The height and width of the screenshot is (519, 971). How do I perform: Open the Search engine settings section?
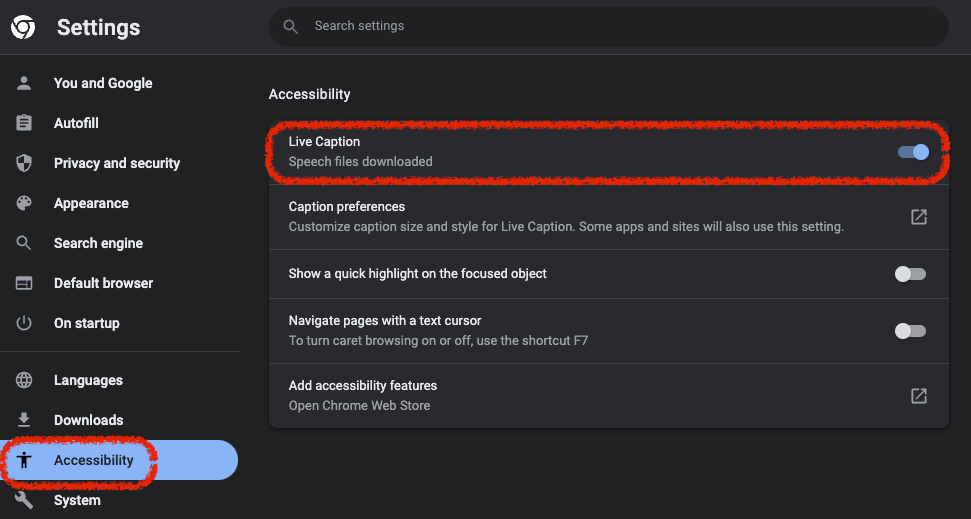click(98, 243)
